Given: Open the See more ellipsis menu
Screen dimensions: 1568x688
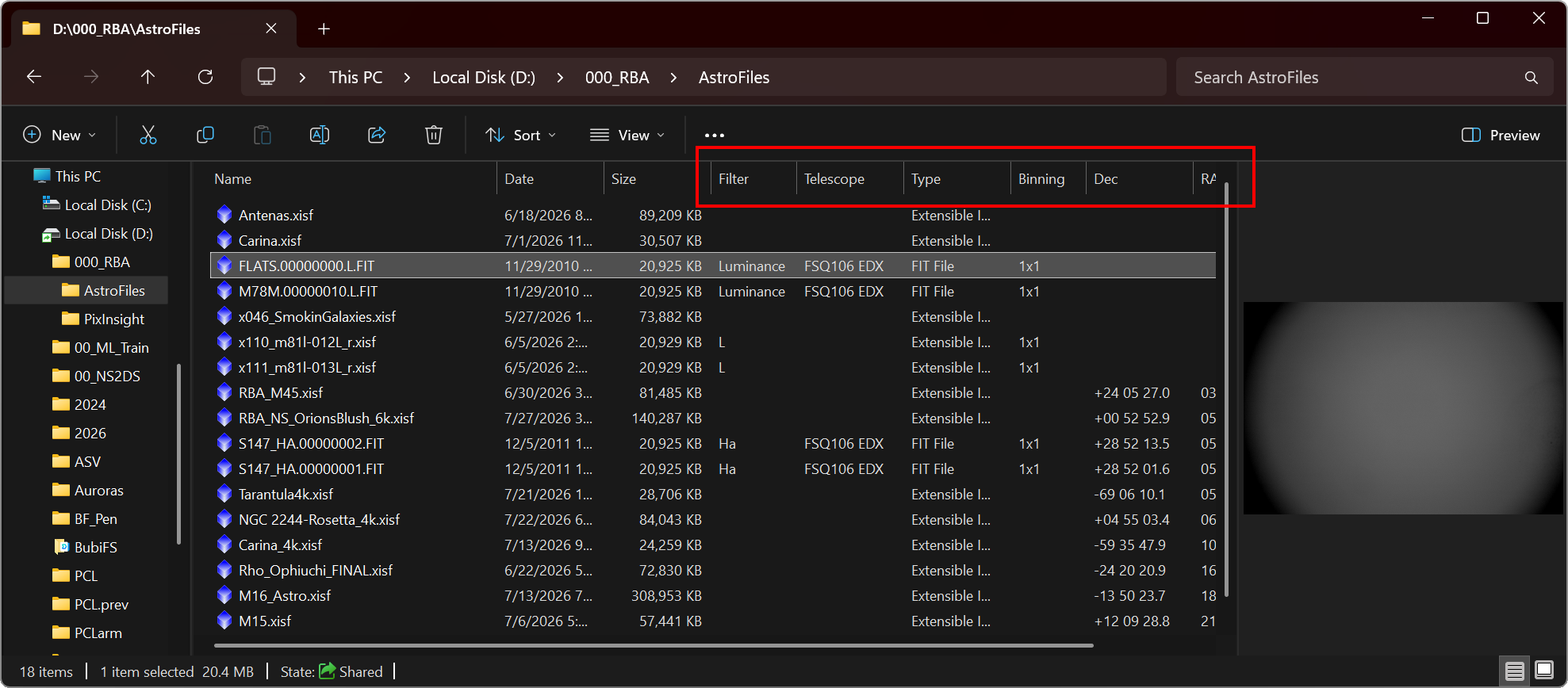Looking at the screenshot, I should tap(715, 135).
